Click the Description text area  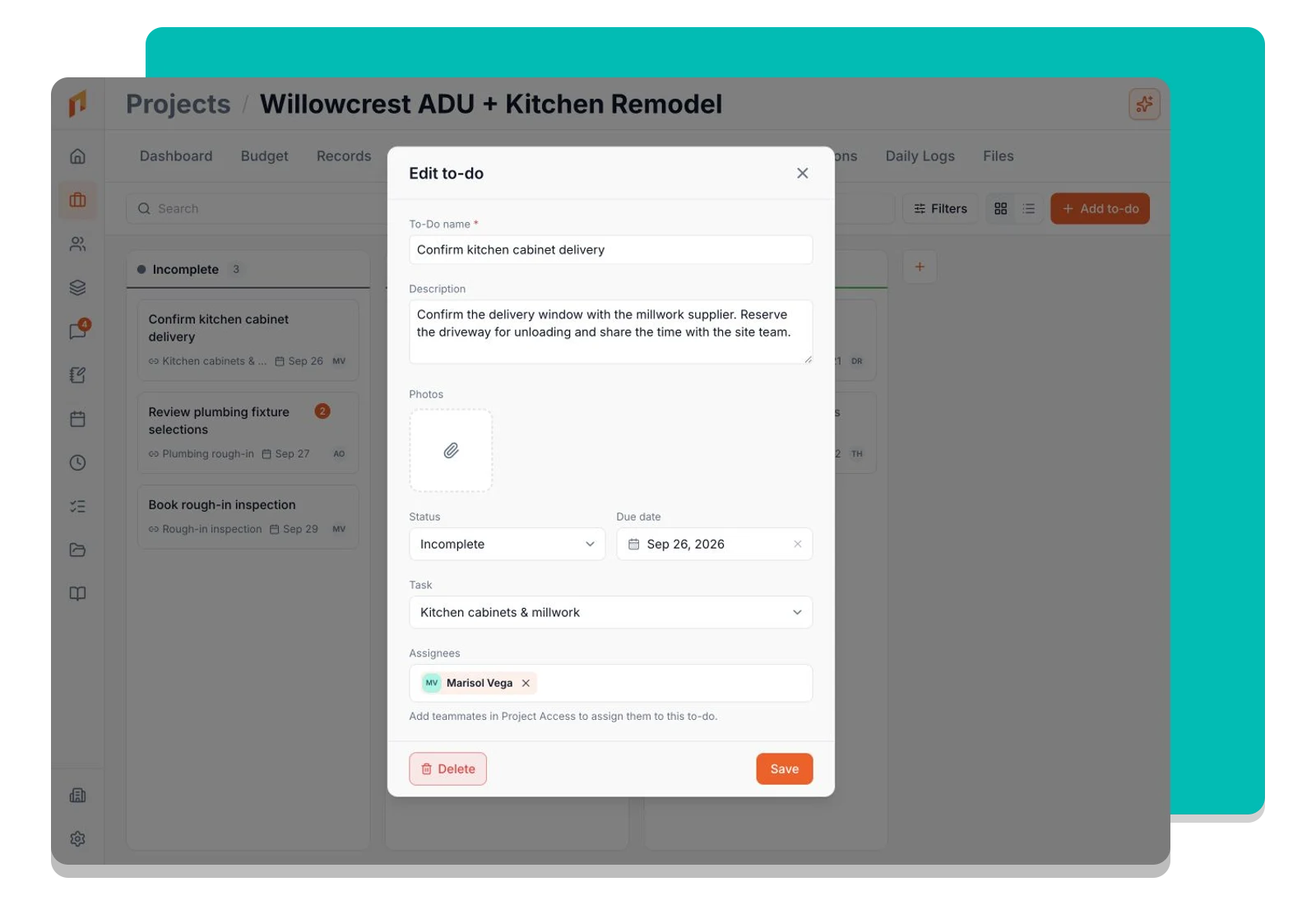point(611,332)
